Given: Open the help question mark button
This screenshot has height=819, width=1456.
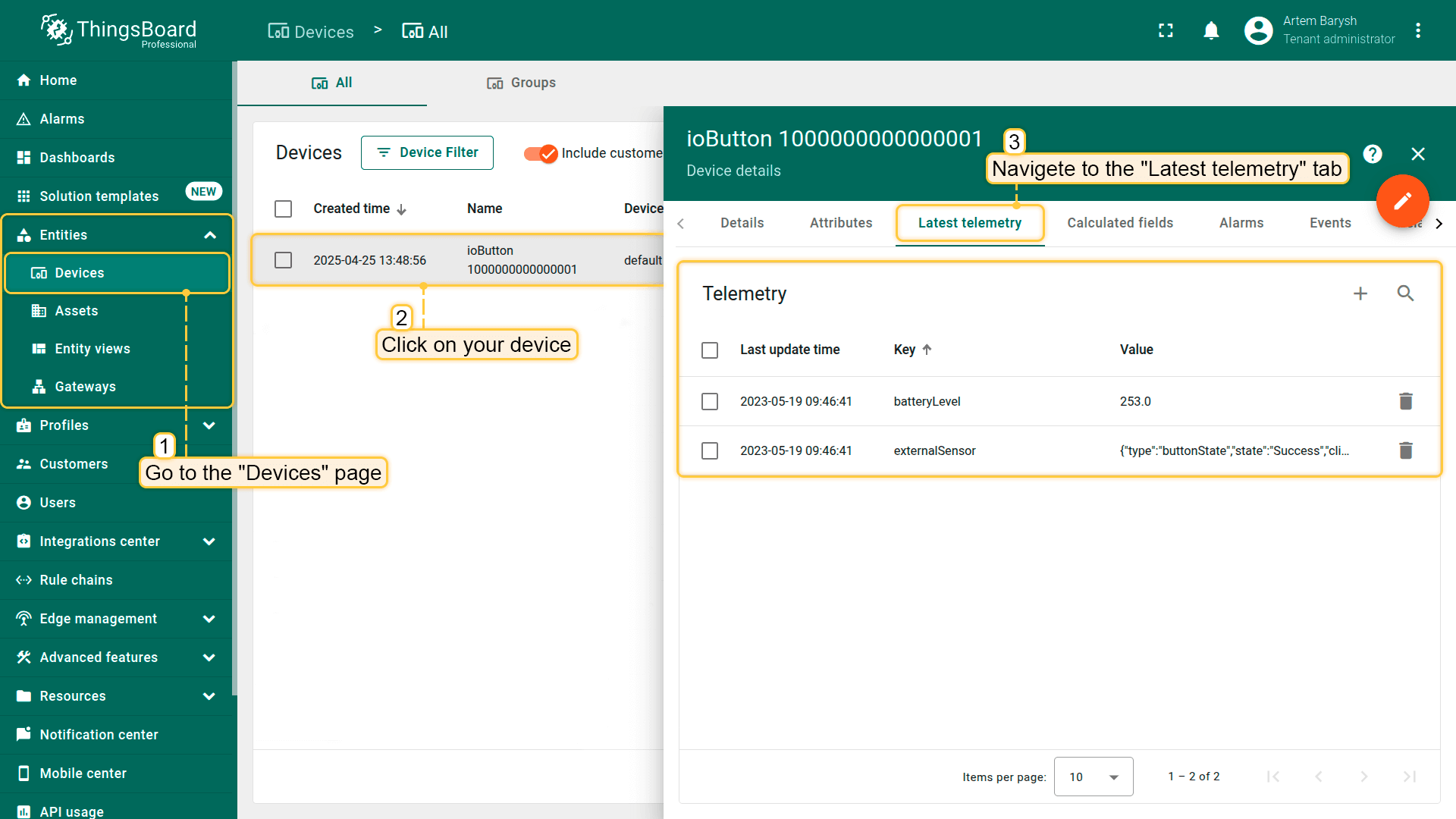Looking at the screenshot, I should (x=1373, y=154).
